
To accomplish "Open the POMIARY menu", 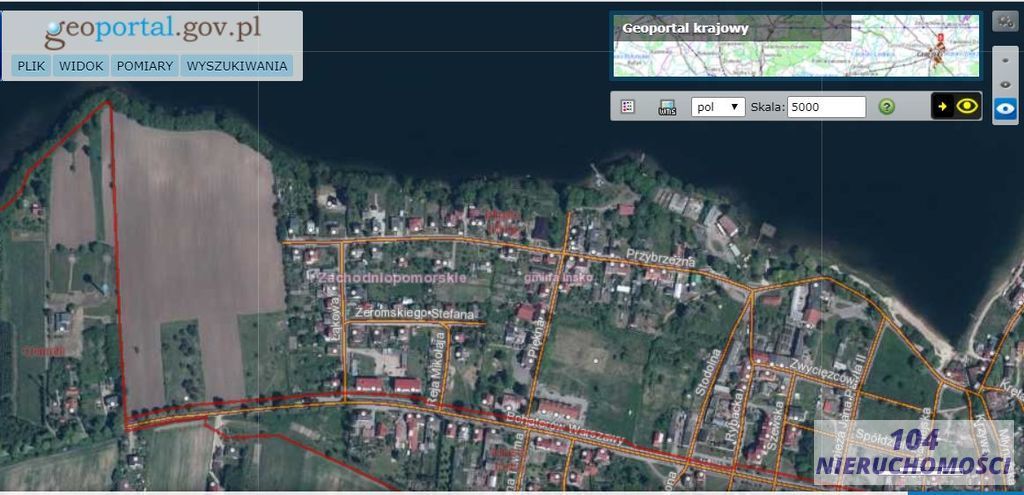I will click(x=145, y=66).
